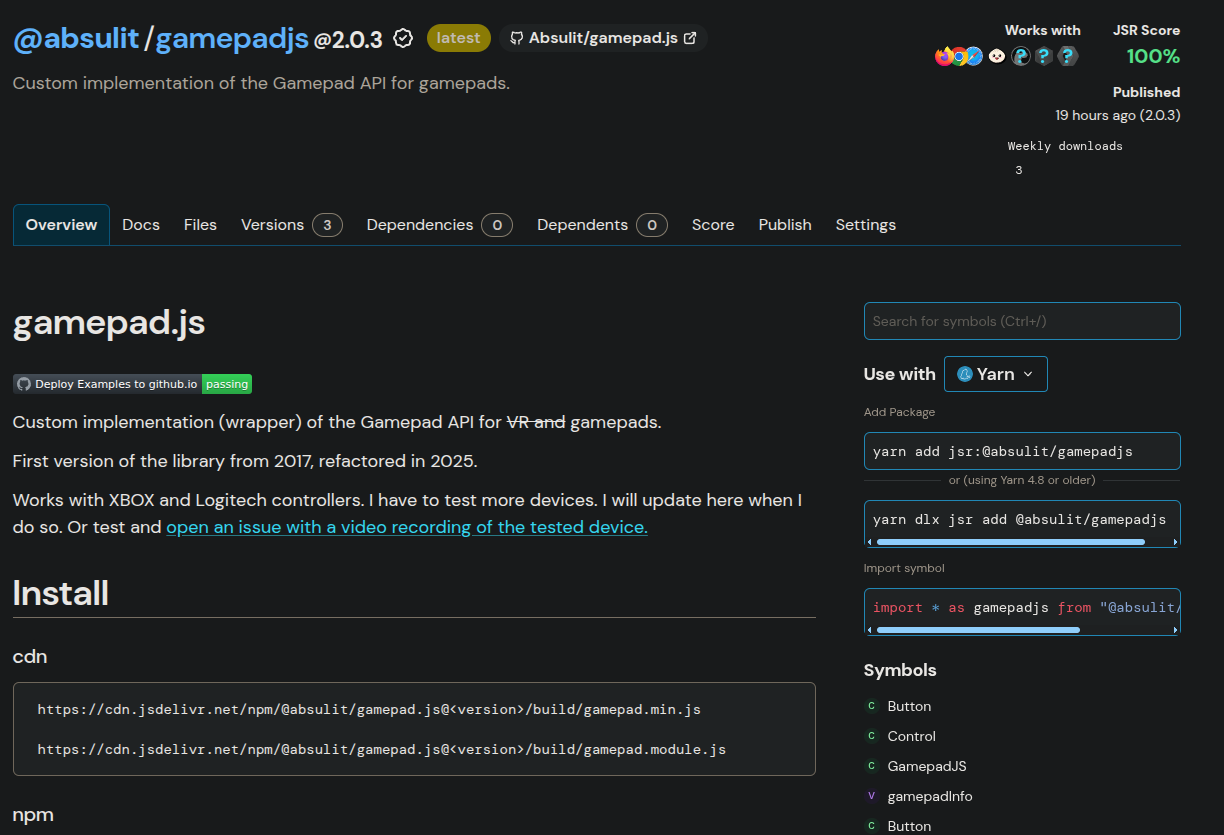Click the horizontal scrollbar under yarn dlx command
1224x835 pixels.
point(1010,542)
